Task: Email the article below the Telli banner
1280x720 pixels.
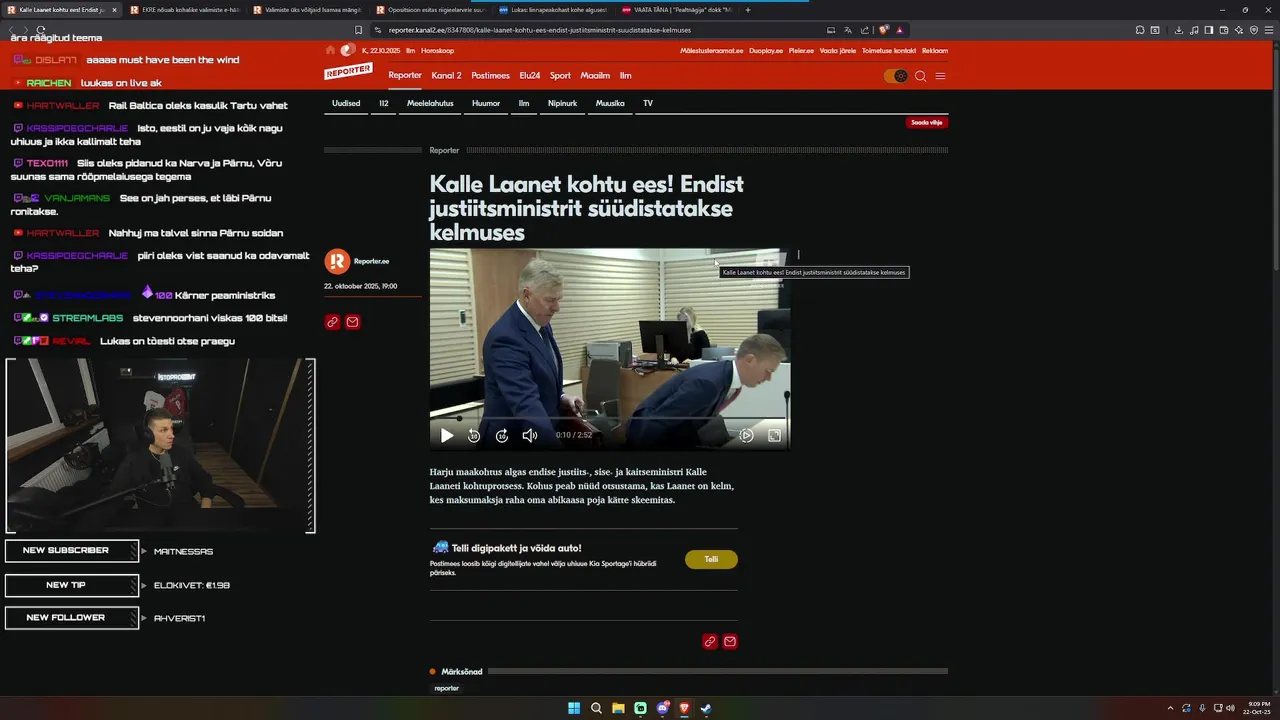Action: coord(730,642)
